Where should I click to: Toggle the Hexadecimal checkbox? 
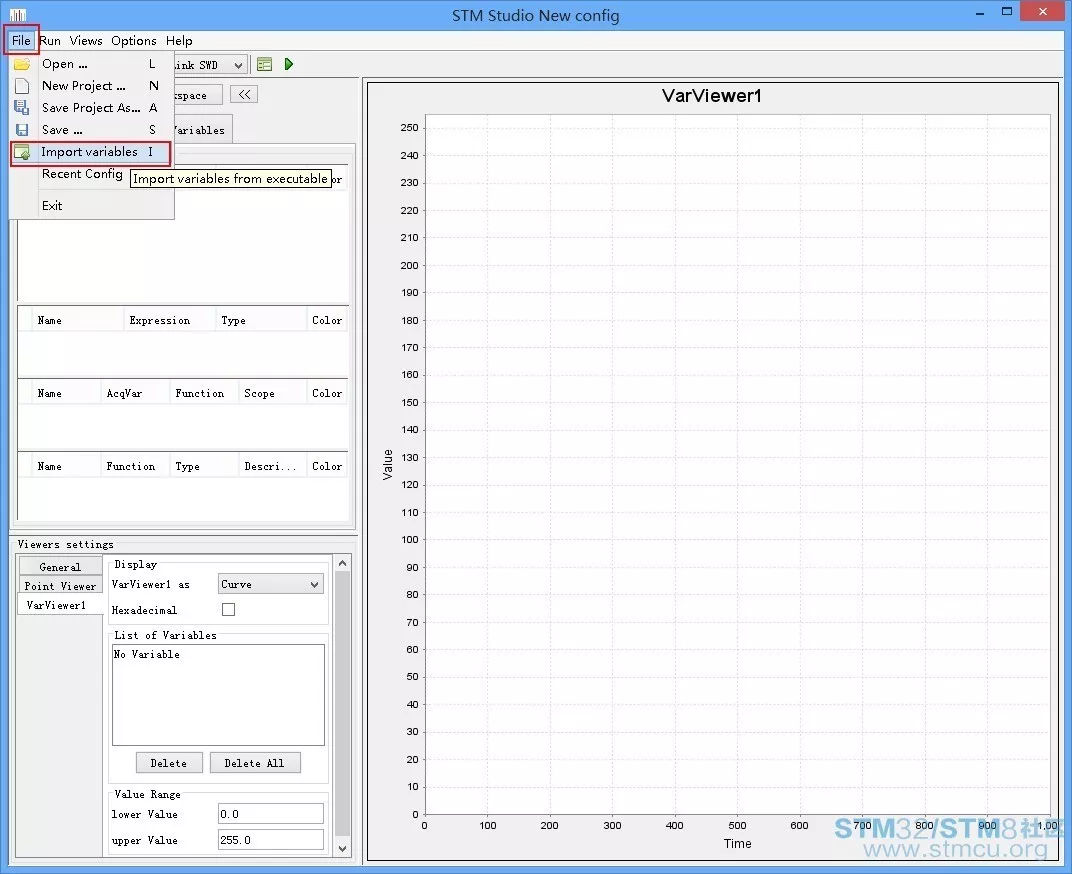[228, 609]
